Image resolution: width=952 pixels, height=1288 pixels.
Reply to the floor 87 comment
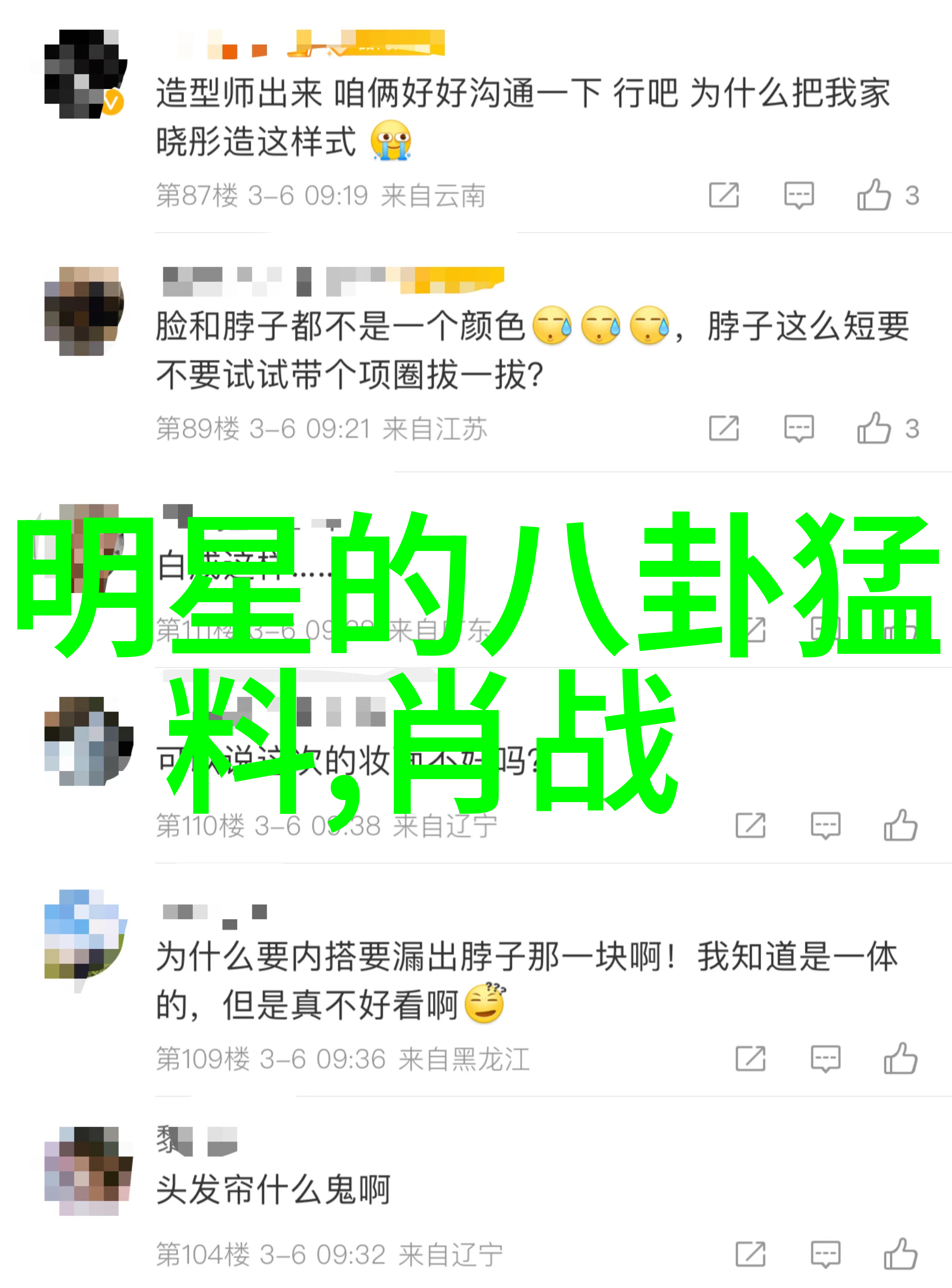click(x=799, y=195)
